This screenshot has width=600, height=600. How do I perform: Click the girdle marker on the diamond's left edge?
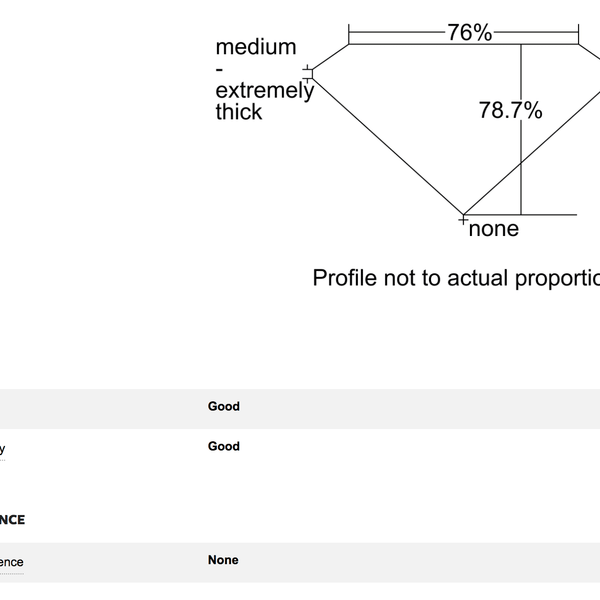click(x=308, y=73)
